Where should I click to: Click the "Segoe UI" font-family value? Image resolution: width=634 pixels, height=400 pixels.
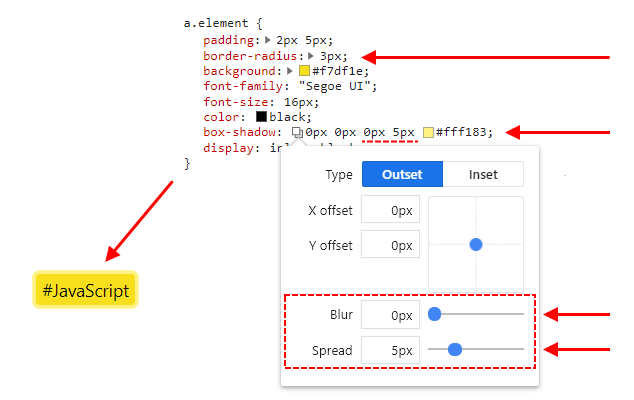334,86
